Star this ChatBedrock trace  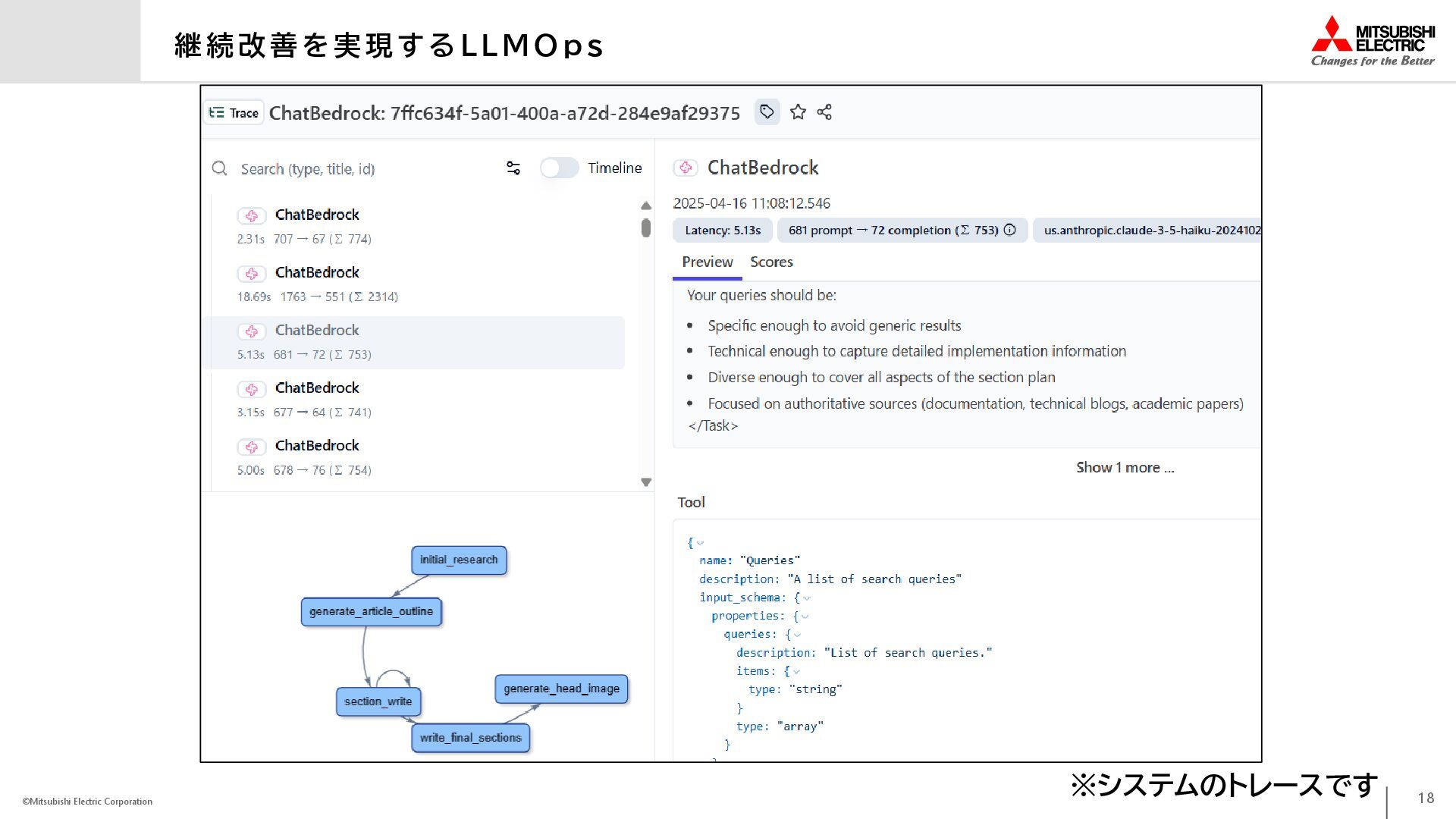tap(798, 112)
